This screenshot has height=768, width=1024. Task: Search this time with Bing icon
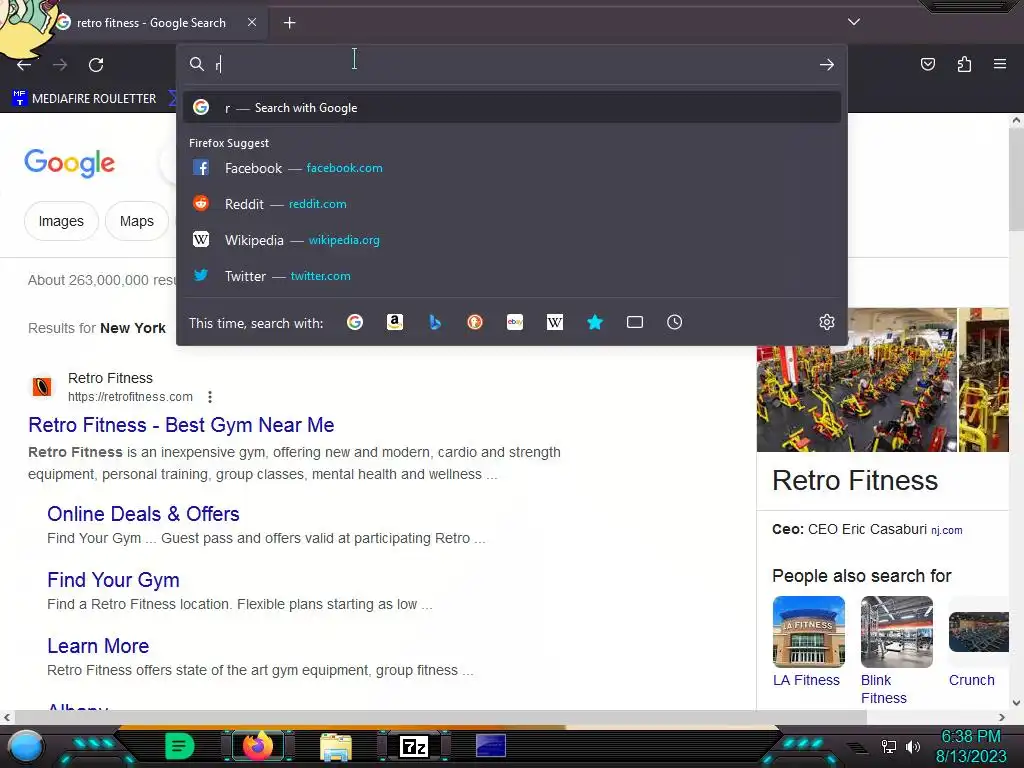point(435,322)
